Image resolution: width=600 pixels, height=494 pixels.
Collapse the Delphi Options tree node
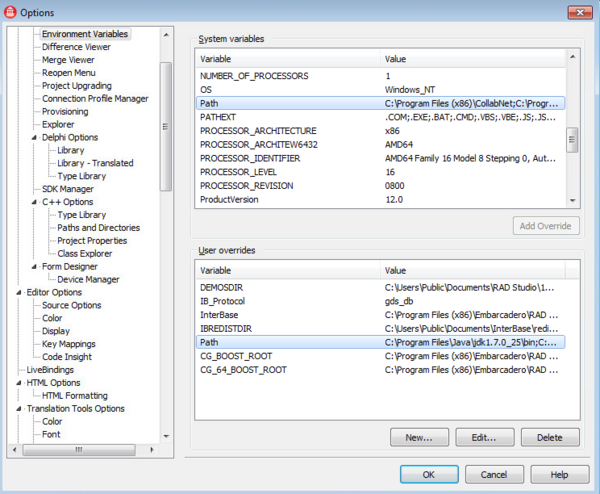tap(34, 137)
